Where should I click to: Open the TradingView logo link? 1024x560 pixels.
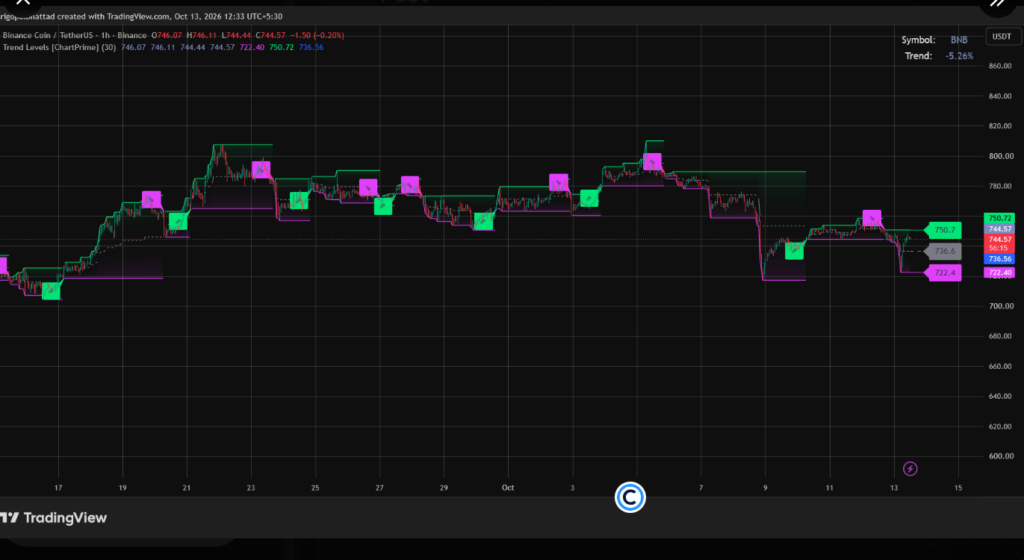point(54,518)
